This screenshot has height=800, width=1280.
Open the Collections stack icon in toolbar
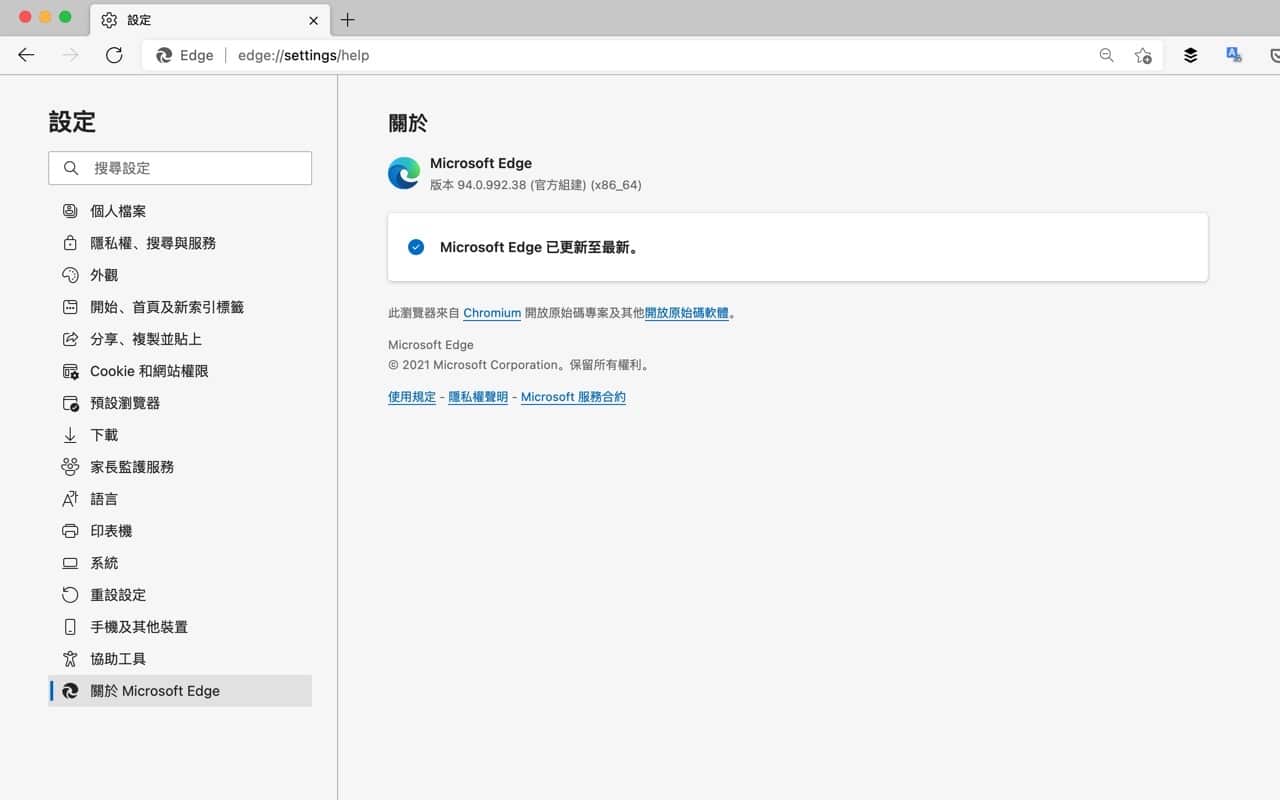tap(1190, 55)
